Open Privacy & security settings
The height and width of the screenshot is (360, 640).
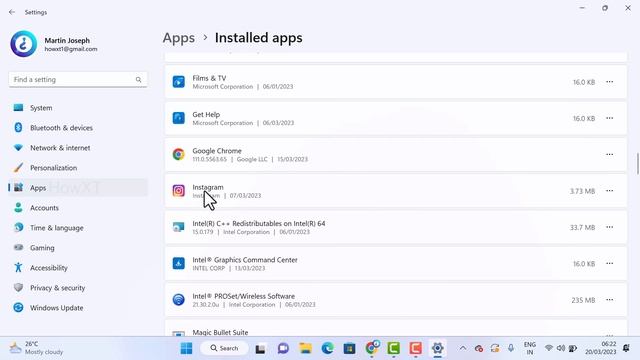pyautogui.click(x=78, y=288)
